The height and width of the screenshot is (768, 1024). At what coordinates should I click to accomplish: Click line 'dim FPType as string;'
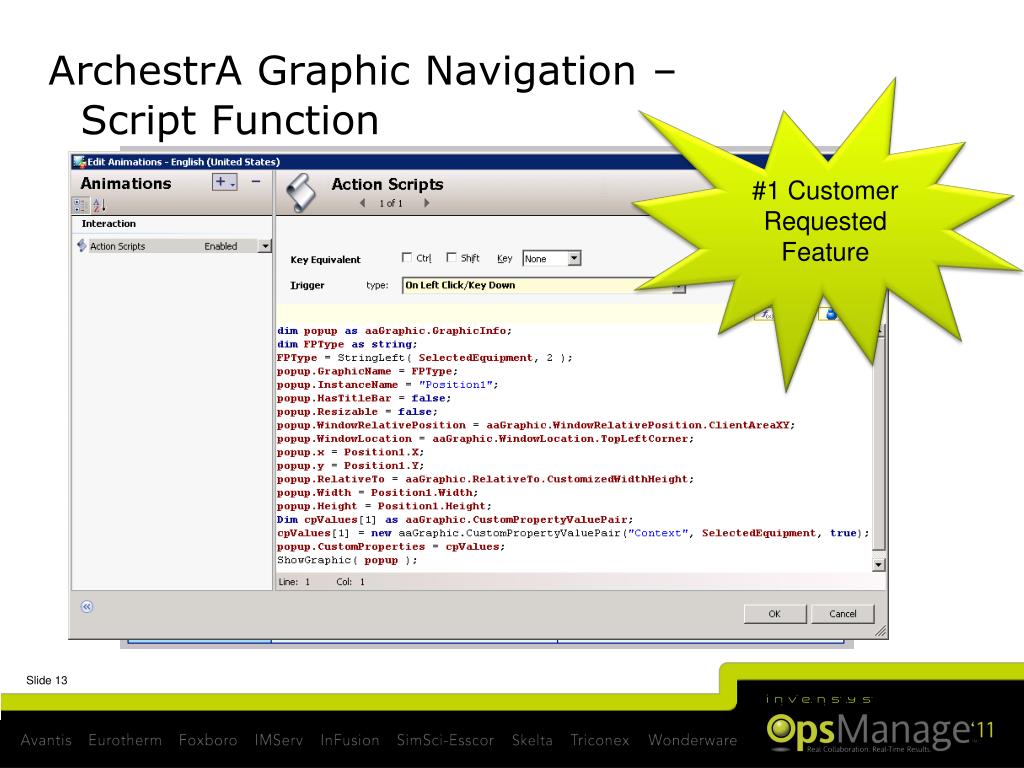pos(347,344)
